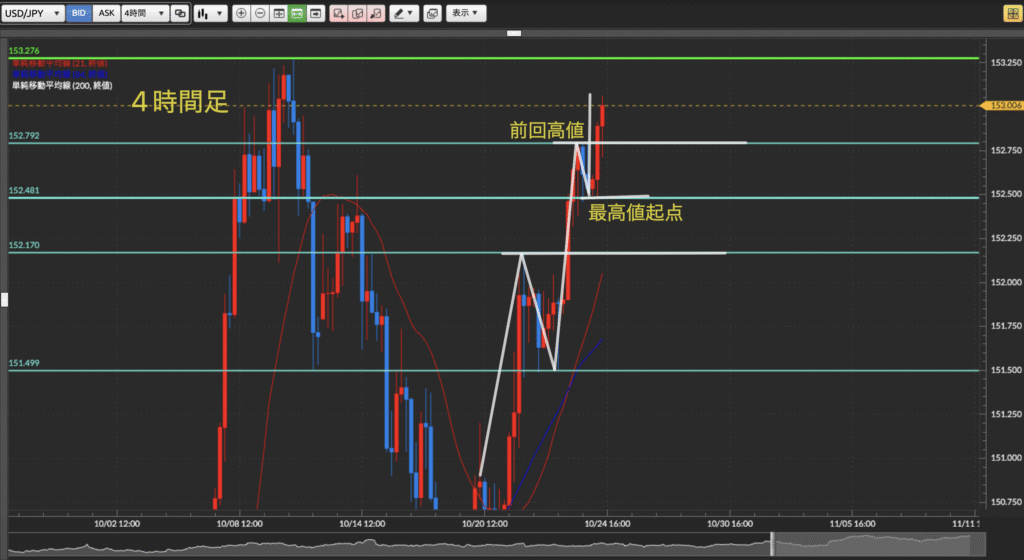Open the USD/JPY currency pair dropdown
Image resolution: width=1024 pixels, height=560 pixels.
(33, 14)
